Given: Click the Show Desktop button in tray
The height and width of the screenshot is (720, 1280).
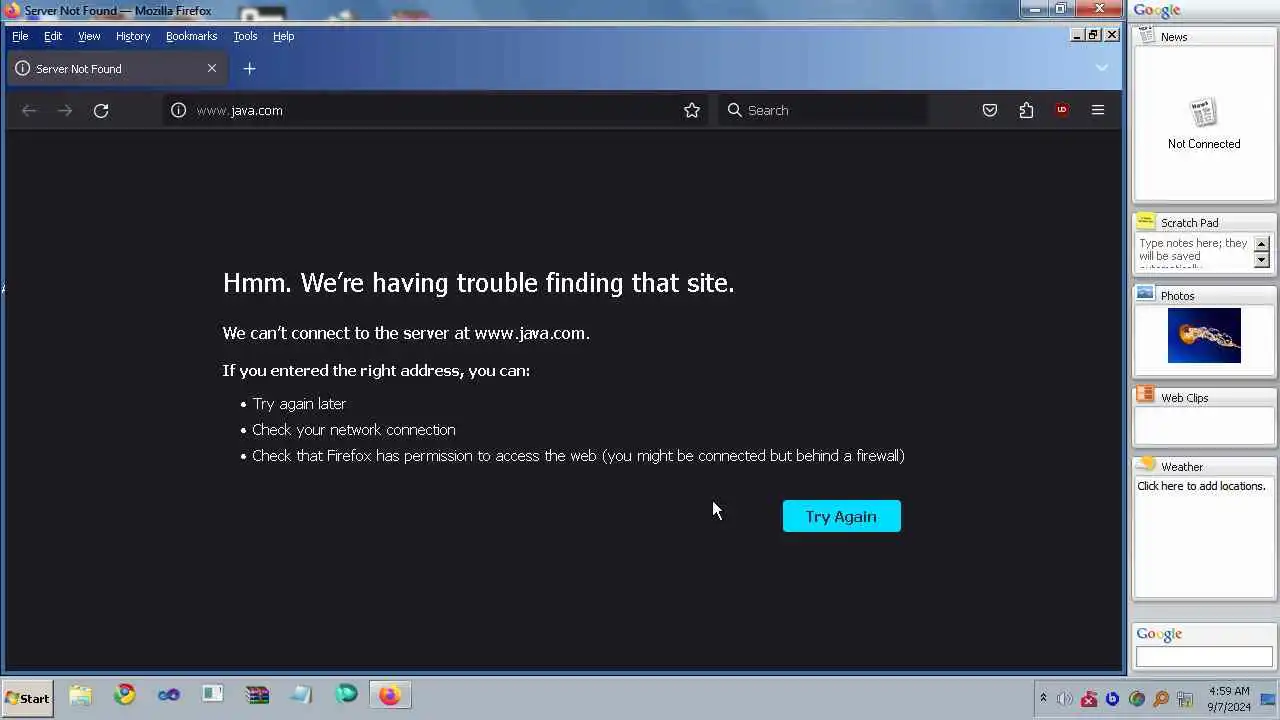Looking at the screenshot, I should 1268,699.
